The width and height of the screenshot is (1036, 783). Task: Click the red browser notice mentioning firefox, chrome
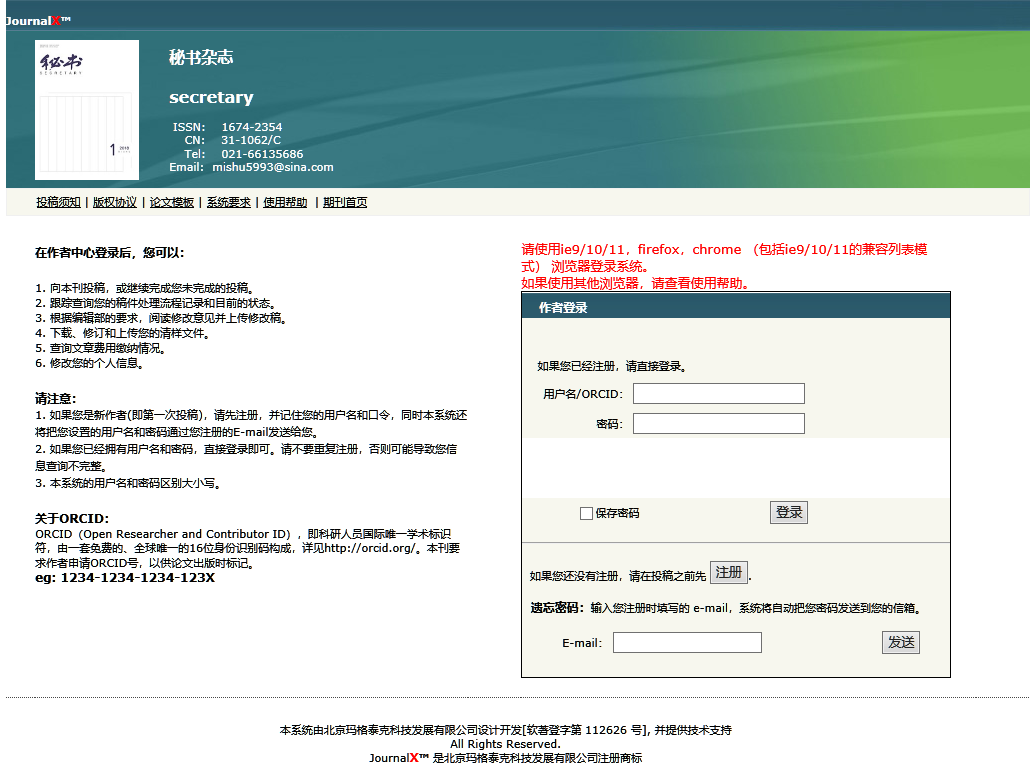pos(724,258)
